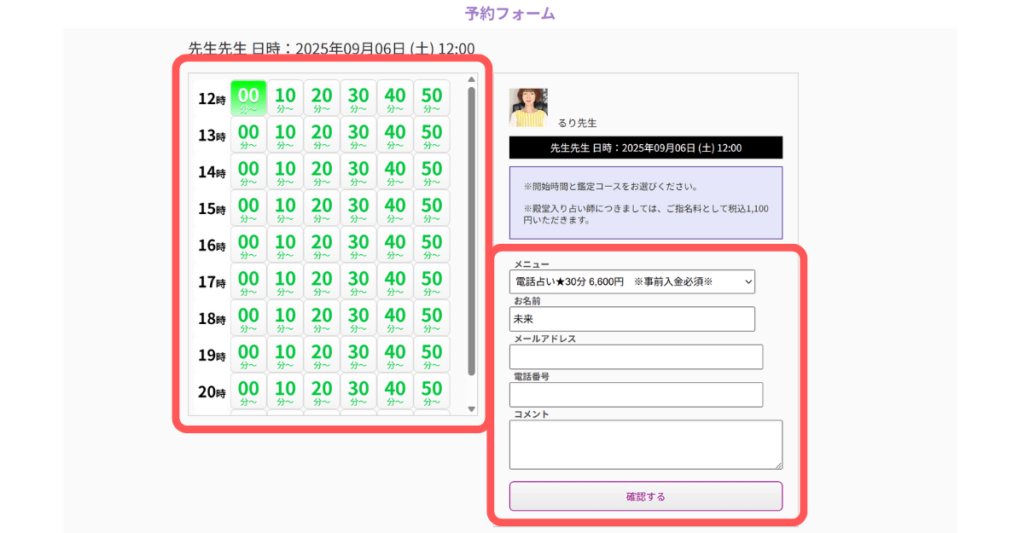Pick the 17時 40分 slot

pyautogui.click(x=395, y=282)
